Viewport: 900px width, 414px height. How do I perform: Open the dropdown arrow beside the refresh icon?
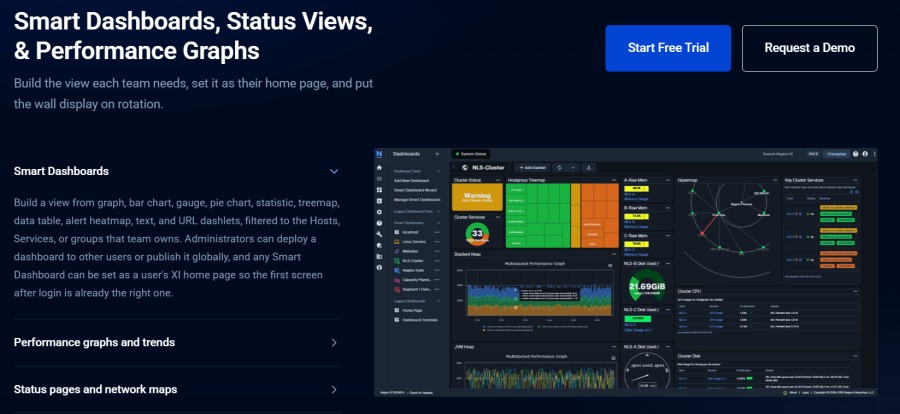pyautogui.click(x=573, y=168)
